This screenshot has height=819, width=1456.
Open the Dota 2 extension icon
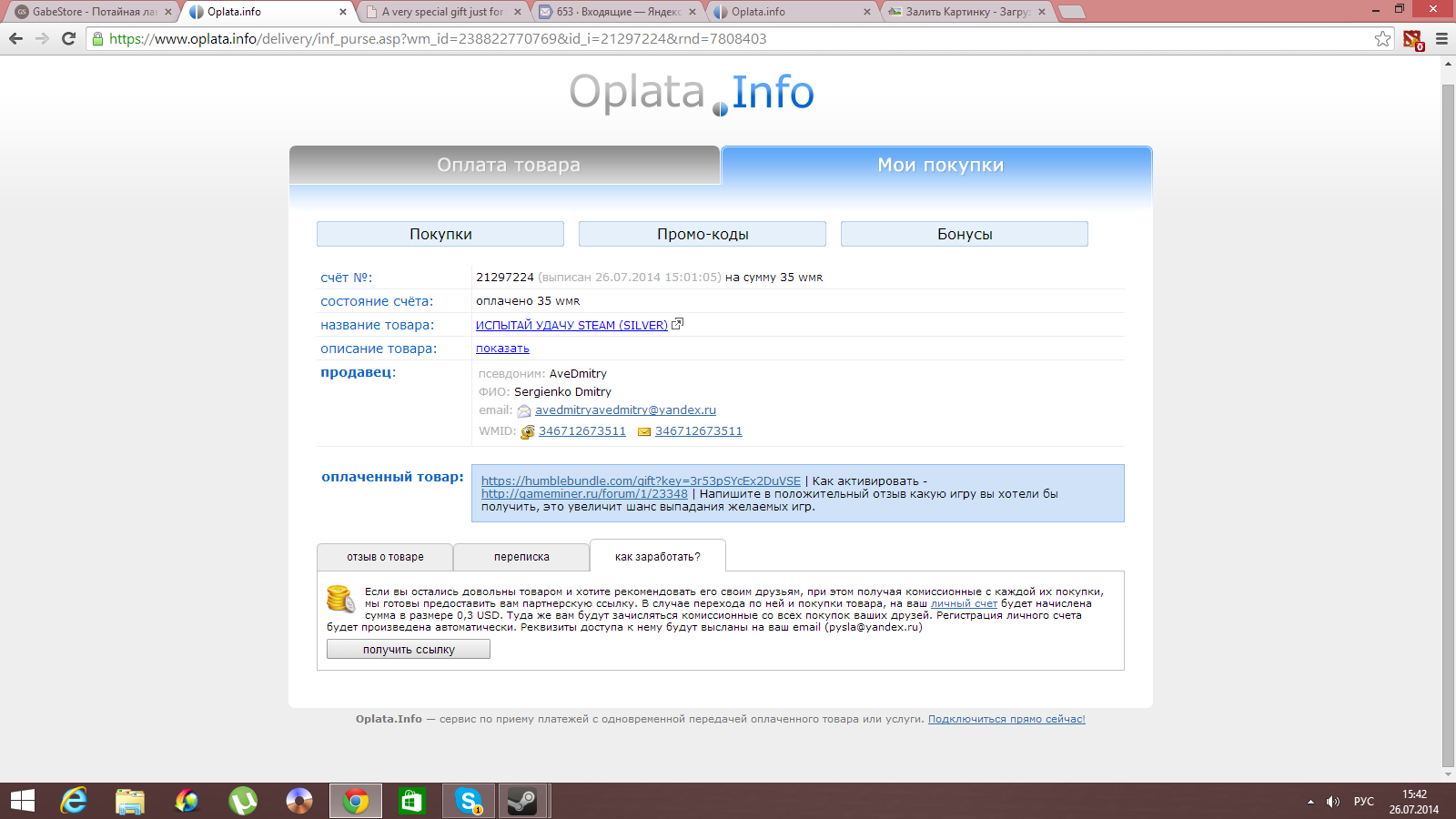(1412, 39)
